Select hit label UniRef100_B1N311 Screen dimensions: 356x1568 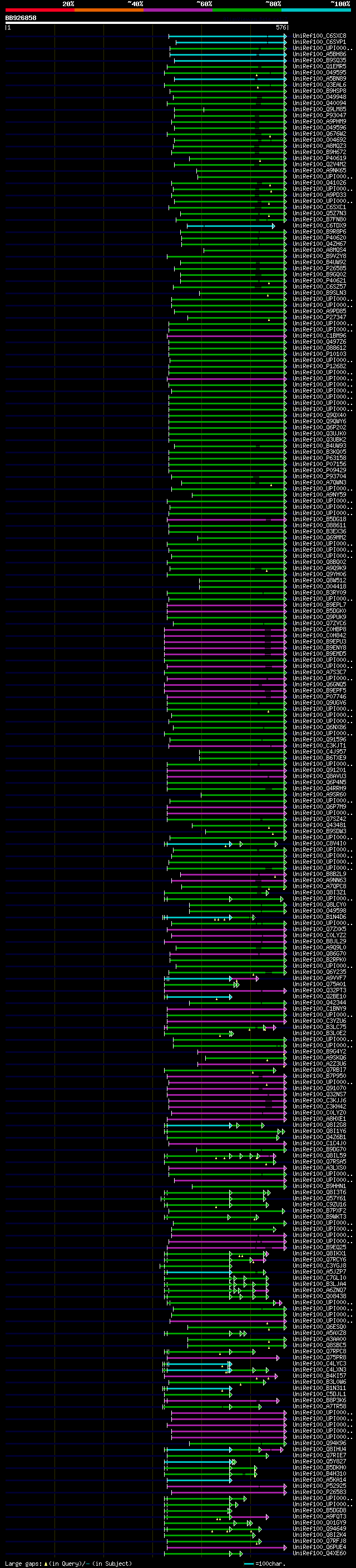coord(319,1388)
